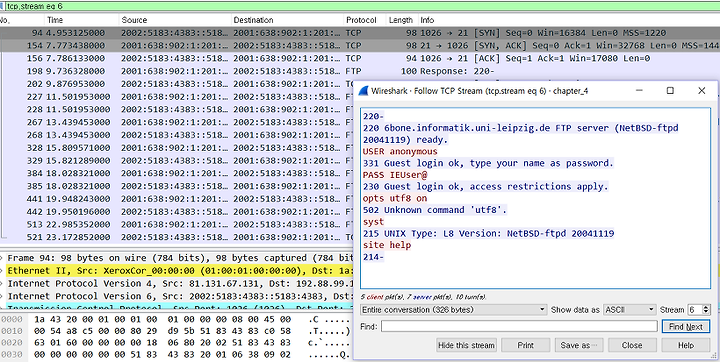Focus the Find text input field
The height and width of the screenshot is (362, 720).
pyautogui.click(x=519, y=326)
